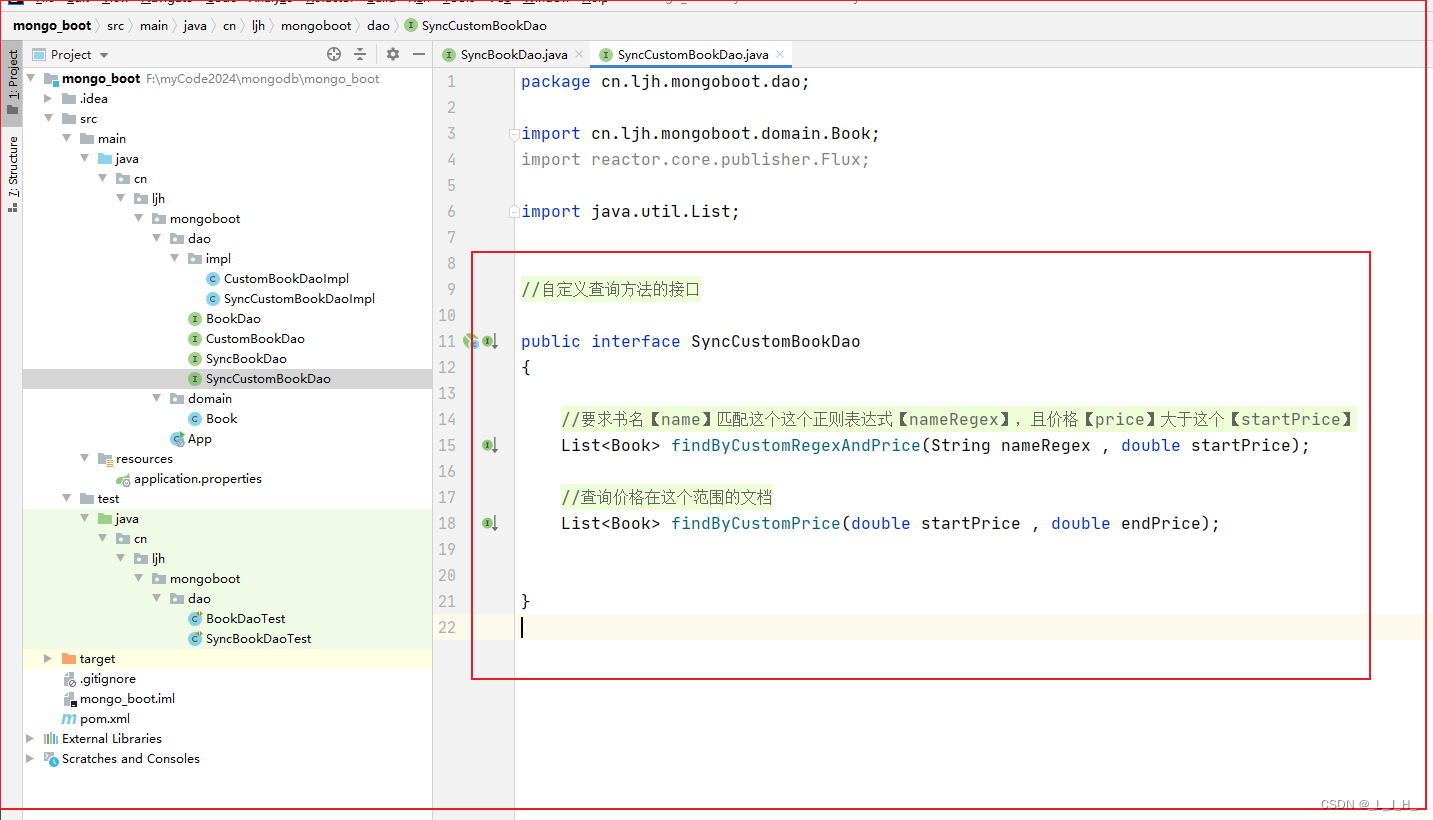Select the test dao folder
This screenshot has width=1433, height=820.
pyautogui.click(x=190, y=599)
